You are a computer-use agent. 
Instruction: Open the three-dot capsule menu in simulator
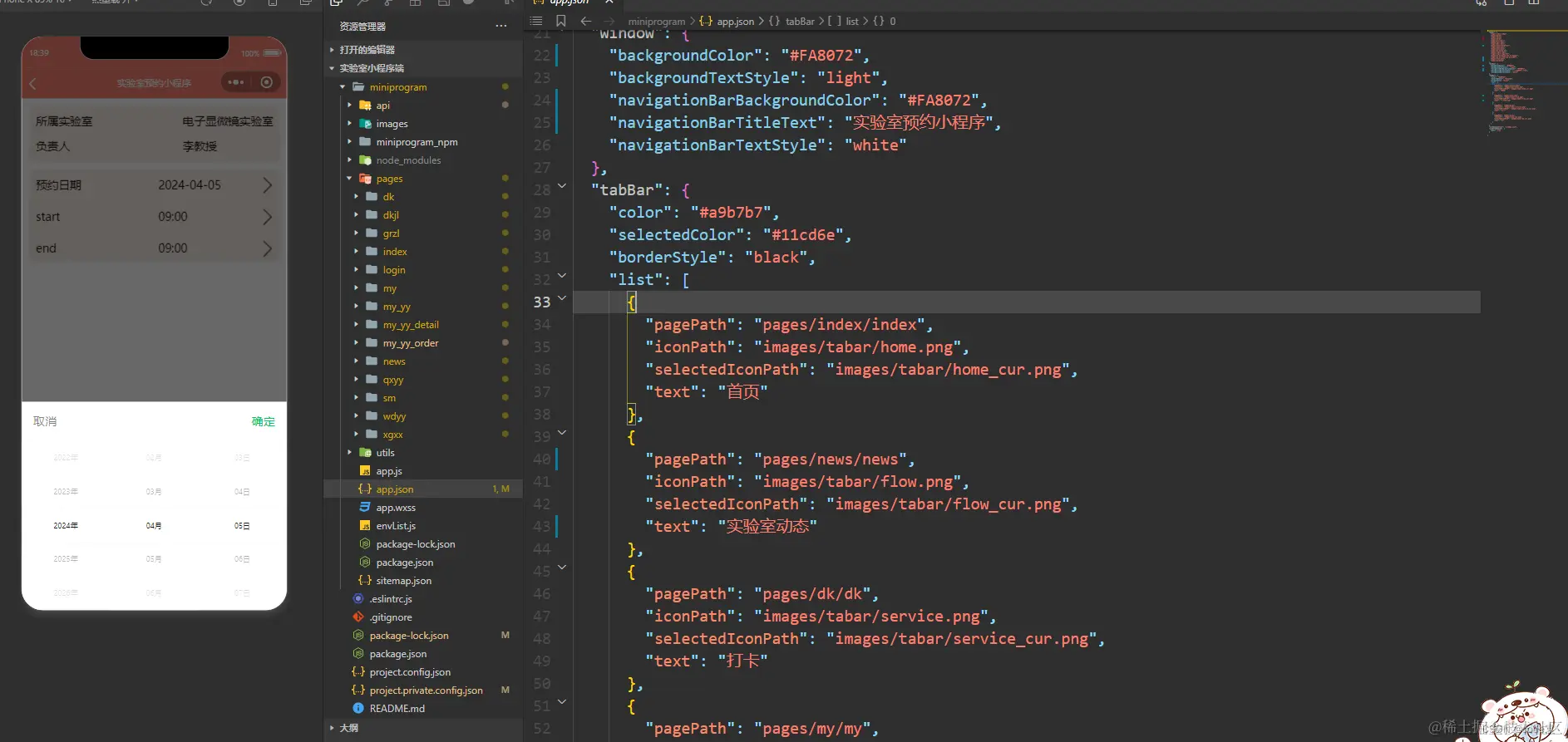(236, 82)
